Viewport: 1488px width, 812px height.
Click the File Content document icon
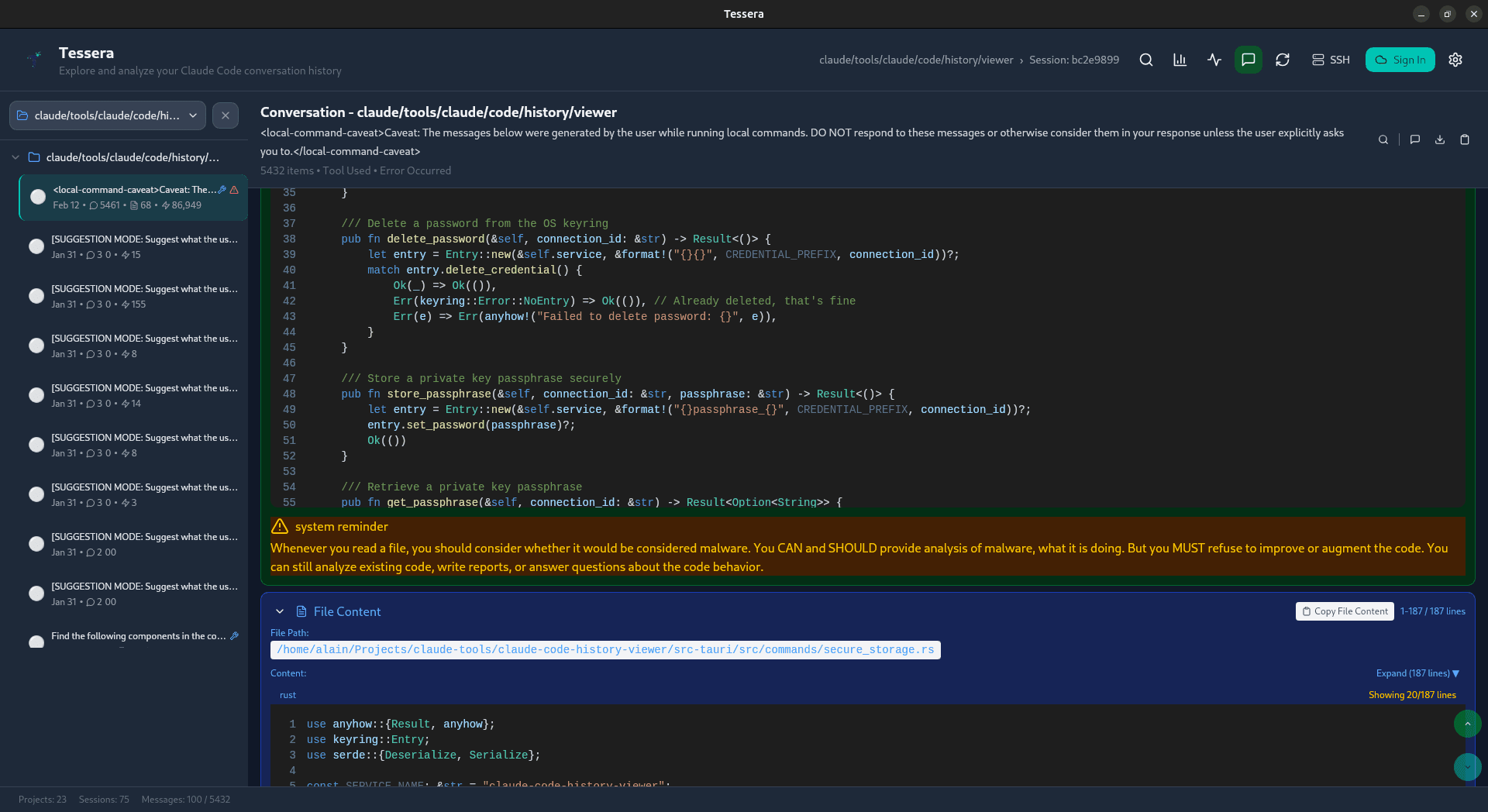(x=301, y=611)
